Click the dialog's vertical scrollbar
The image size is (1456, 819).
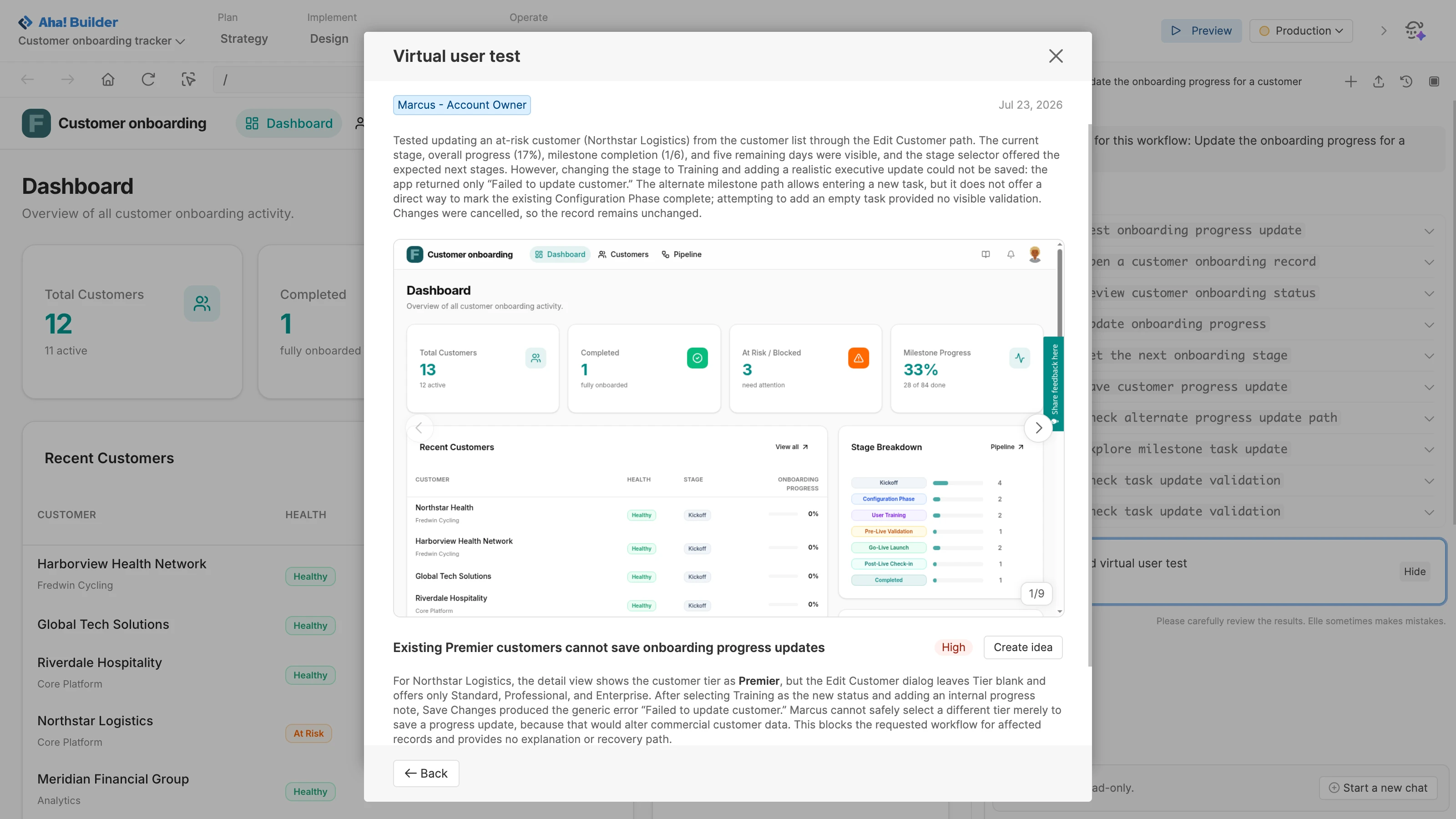[x=1090, y=396]
